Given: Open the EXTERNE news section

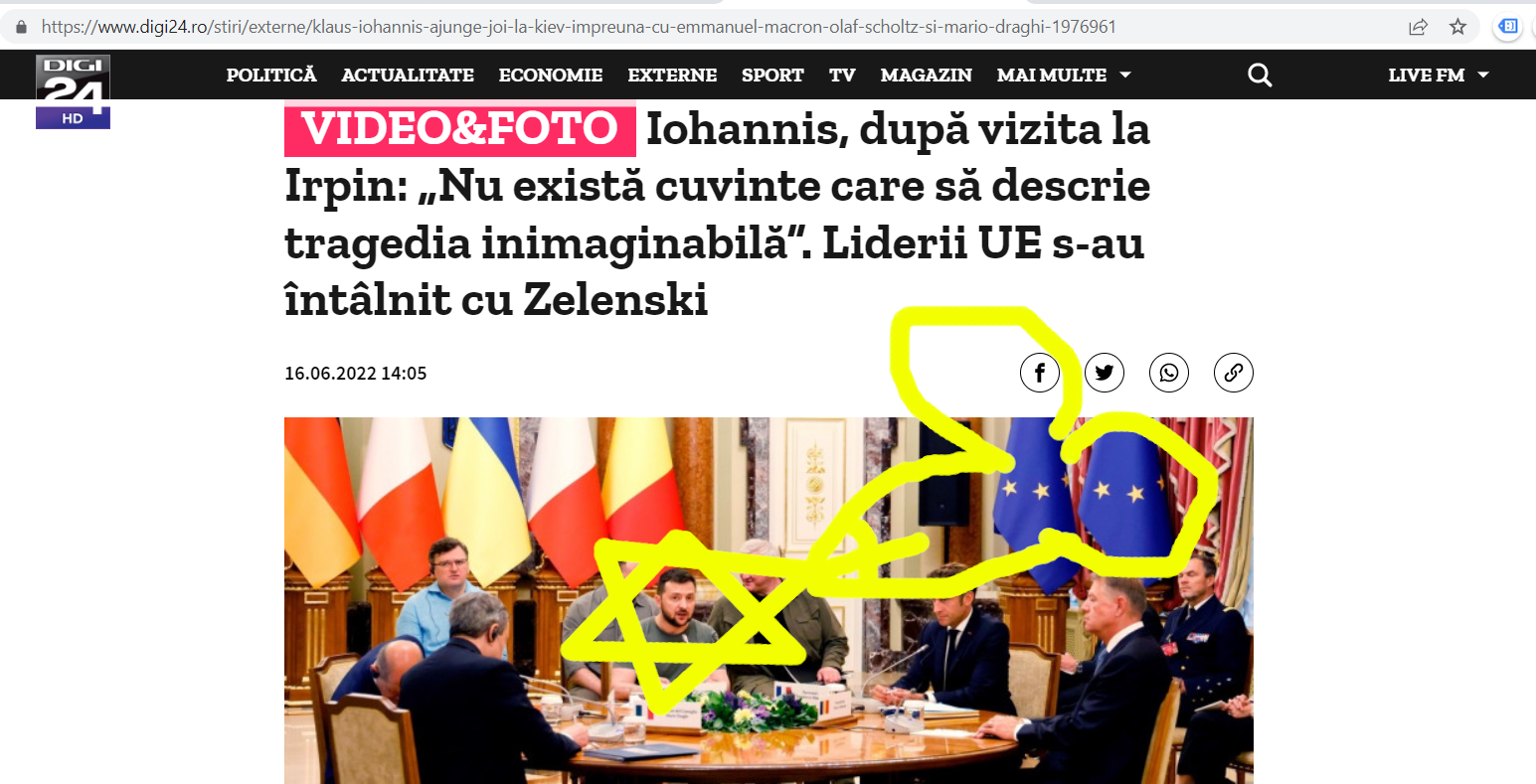Looking at the screenshot, I should [672, 76].
